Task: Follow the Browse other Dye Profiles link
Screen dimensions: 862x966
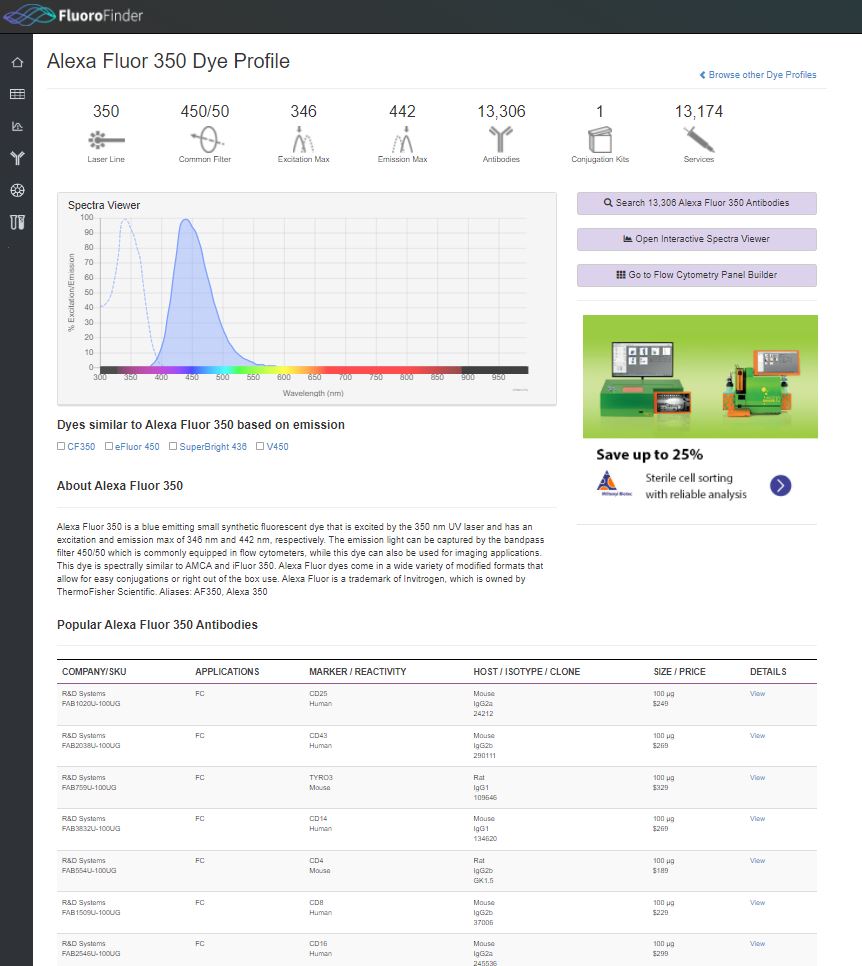Action: pyautogui.click(x=759, y=74)
